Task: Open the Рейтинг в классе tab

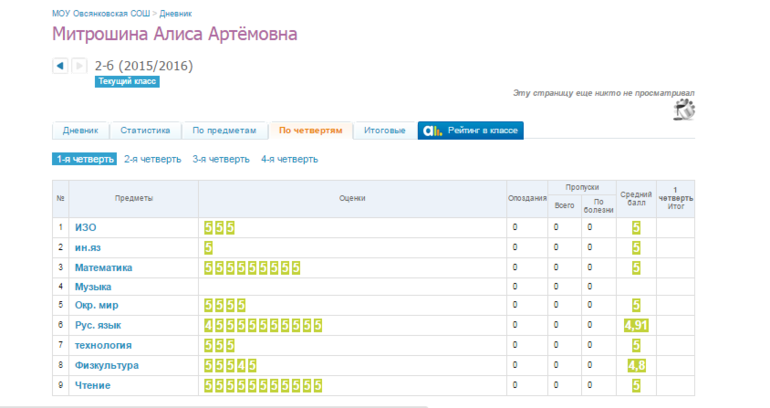Action: click(470, 130)
